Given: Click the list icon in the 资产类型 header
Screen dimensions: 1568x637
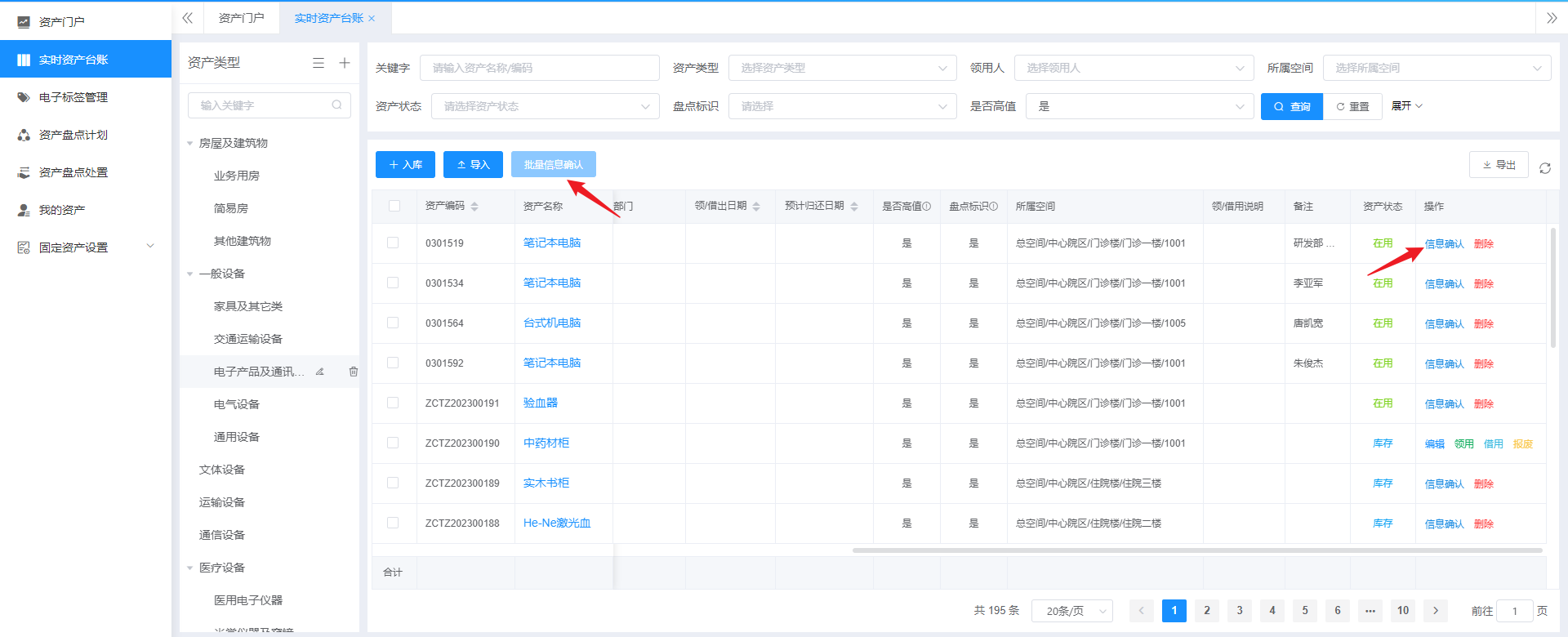Looking at the screenshot, I should click(x=318, y=63).
